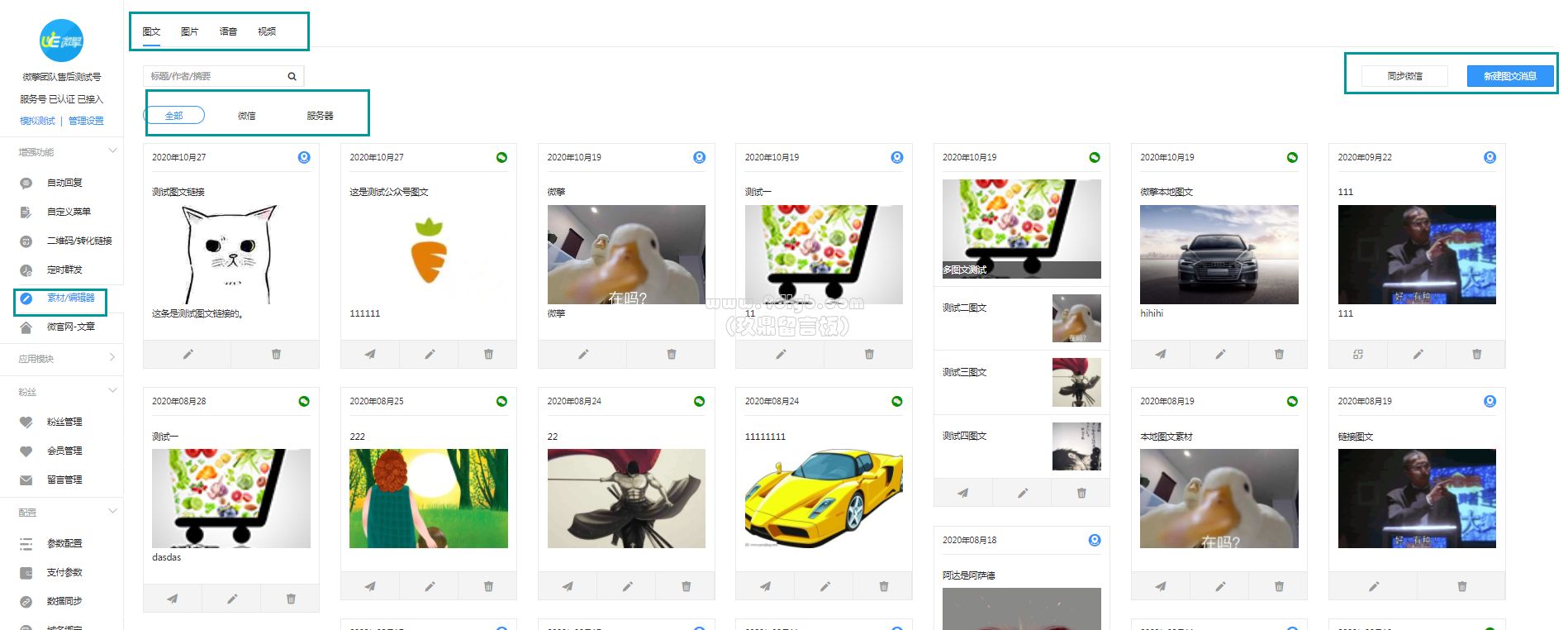Send the 11111111 yellow car card

(x=765, y=587)
